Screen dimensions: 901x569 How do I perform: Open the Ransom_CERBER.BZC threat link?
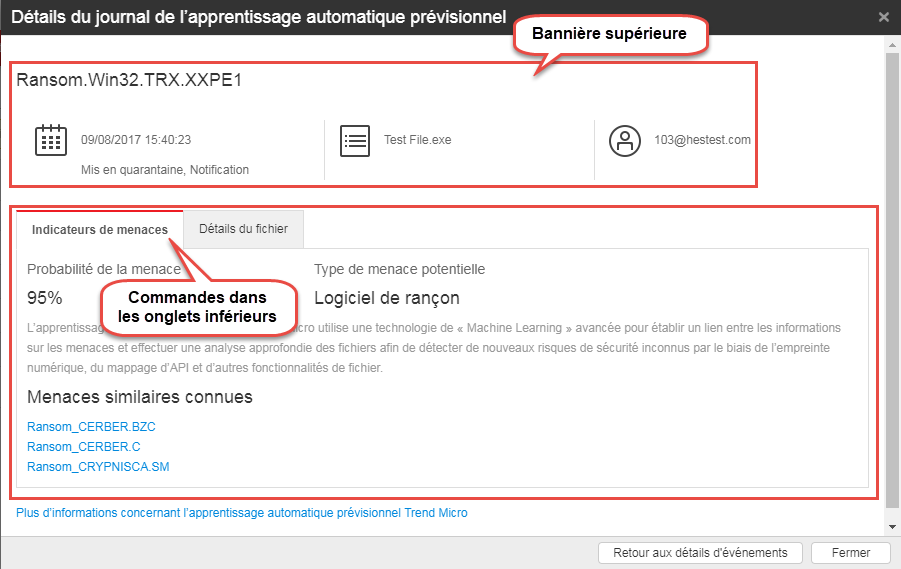pyautogui.click(x=91, y=427)
